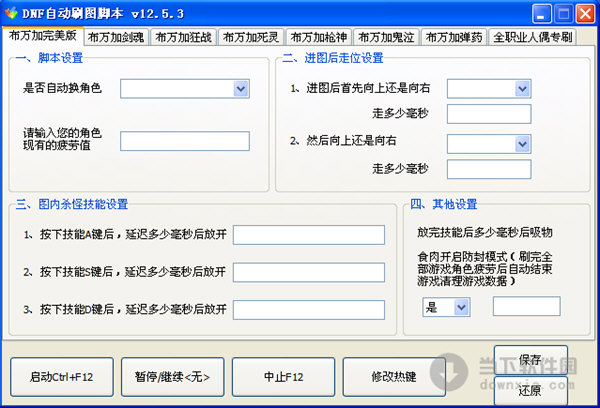This screenshot has height=408, width=600.
Task: Click the 中止F12 button
Action: [x=284, y=377]
